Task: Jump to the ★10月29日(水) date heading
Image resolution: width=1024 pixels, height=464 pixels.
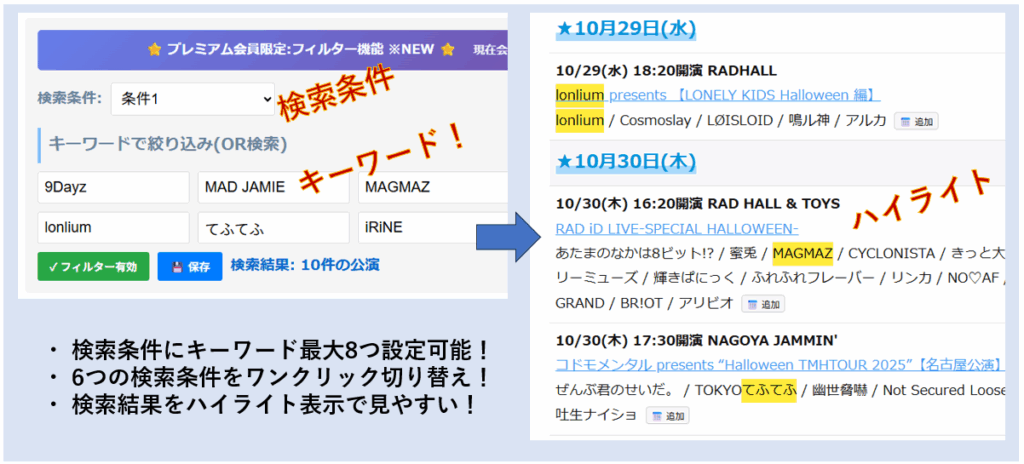Action: (x=625, y=28)
